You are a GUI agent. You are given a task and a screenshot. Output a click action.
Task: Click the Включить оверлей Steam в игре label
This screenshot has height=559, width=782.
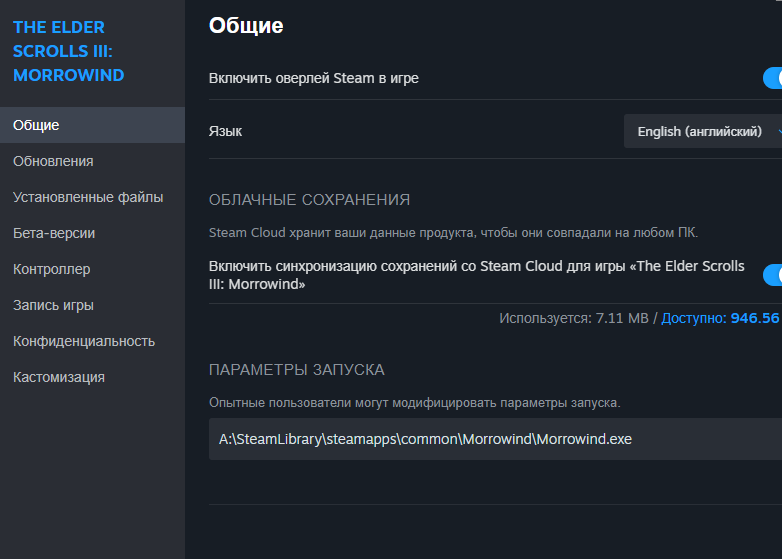[314, 78]
